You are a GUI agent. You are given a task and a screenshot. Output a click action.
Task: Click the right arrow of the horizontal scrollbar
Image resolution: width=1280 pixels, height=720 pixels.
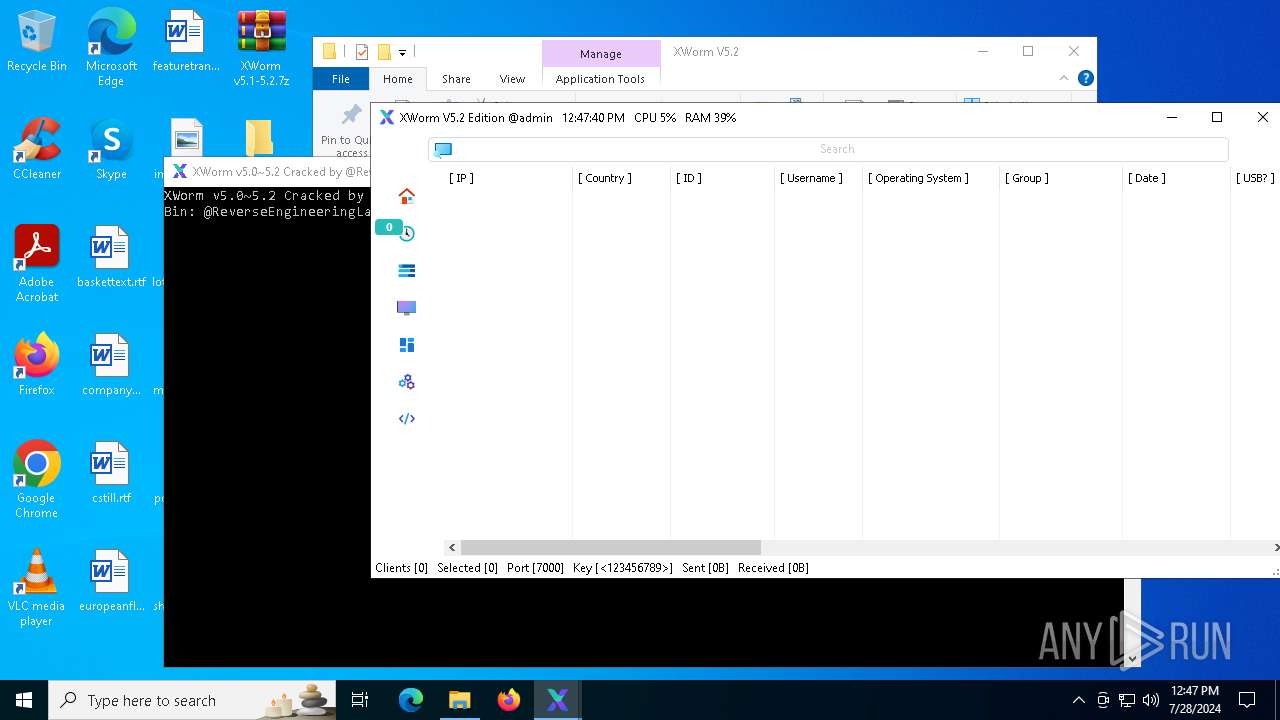click(x=1276, y=547)
